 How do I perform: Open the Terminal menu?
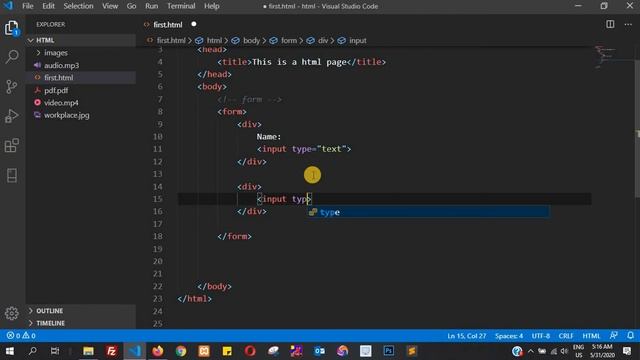pos(181,6)
